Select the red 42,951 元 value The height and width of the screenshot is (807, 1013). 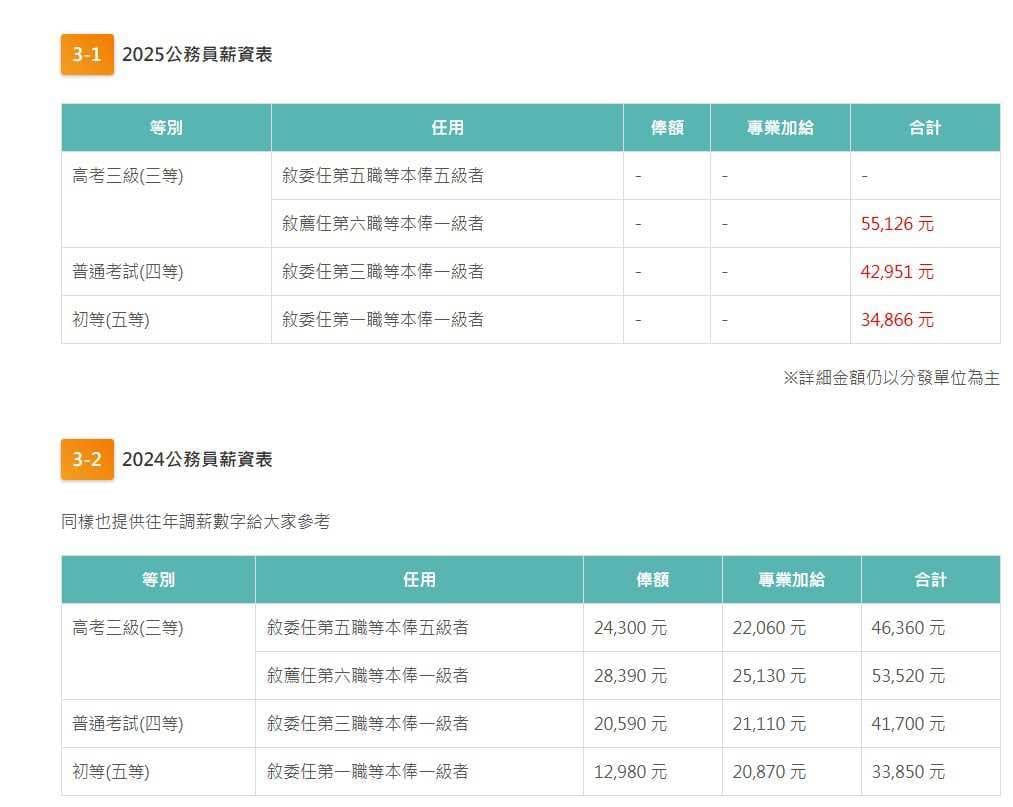[x=897, y=271]
